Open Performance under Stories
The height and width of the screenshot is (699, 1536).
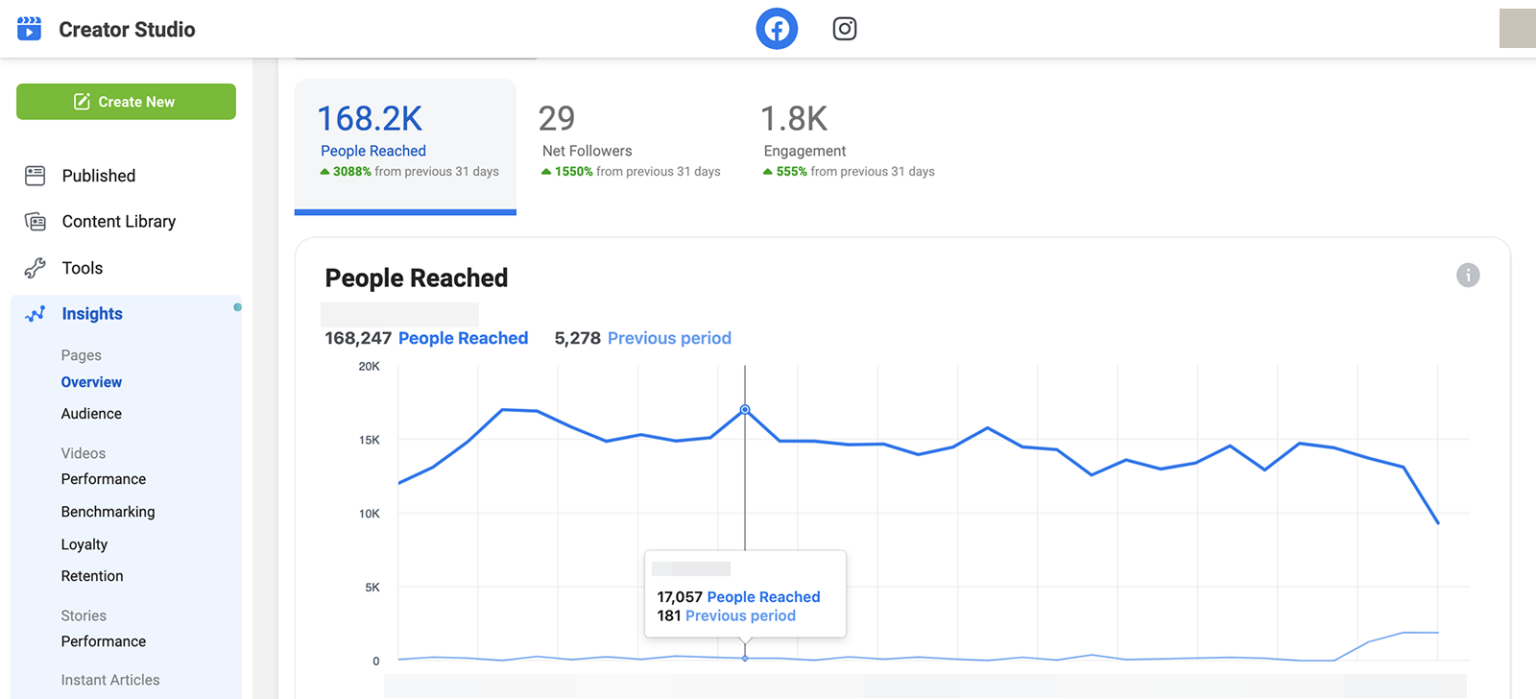(103, 641)
